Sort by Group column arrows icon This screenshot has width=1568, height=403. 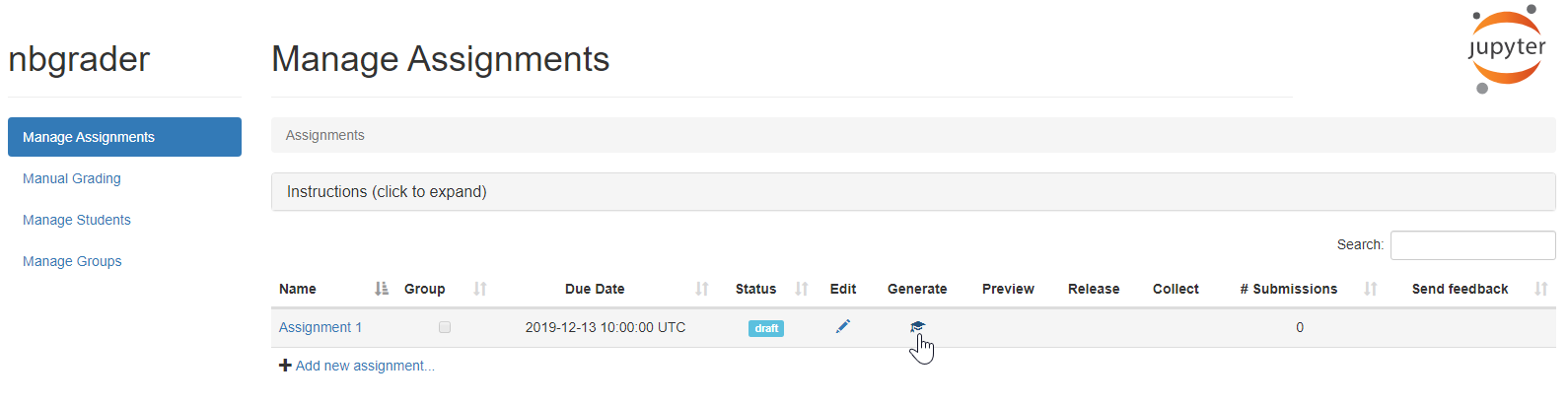(x=480, y=289)
